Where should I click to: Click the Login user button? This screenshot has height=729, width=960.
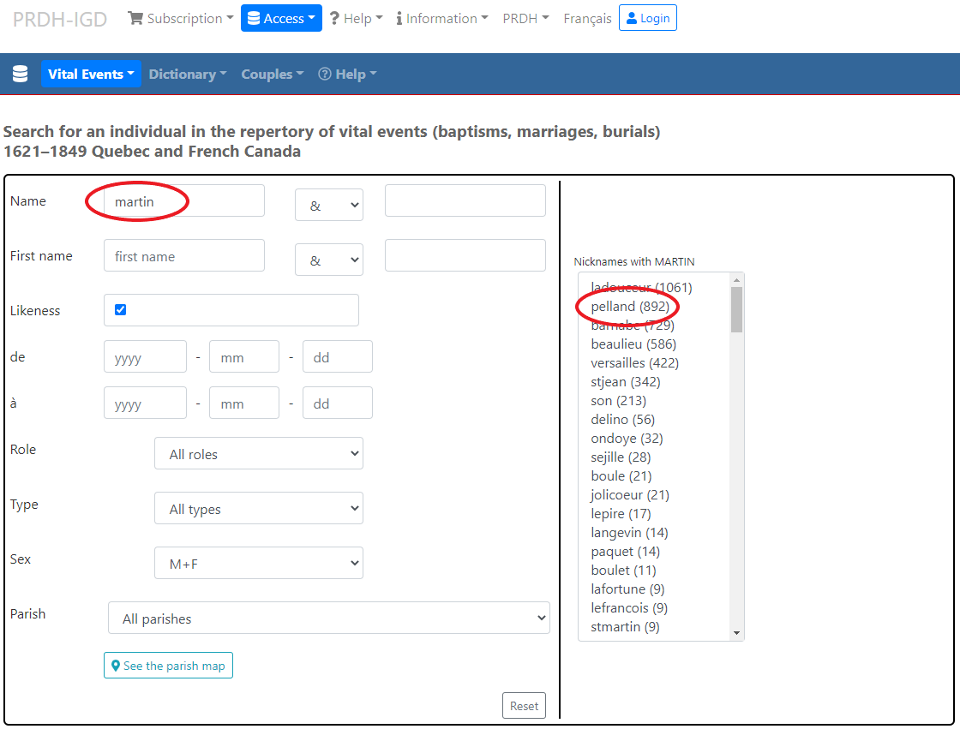(647, 18)
